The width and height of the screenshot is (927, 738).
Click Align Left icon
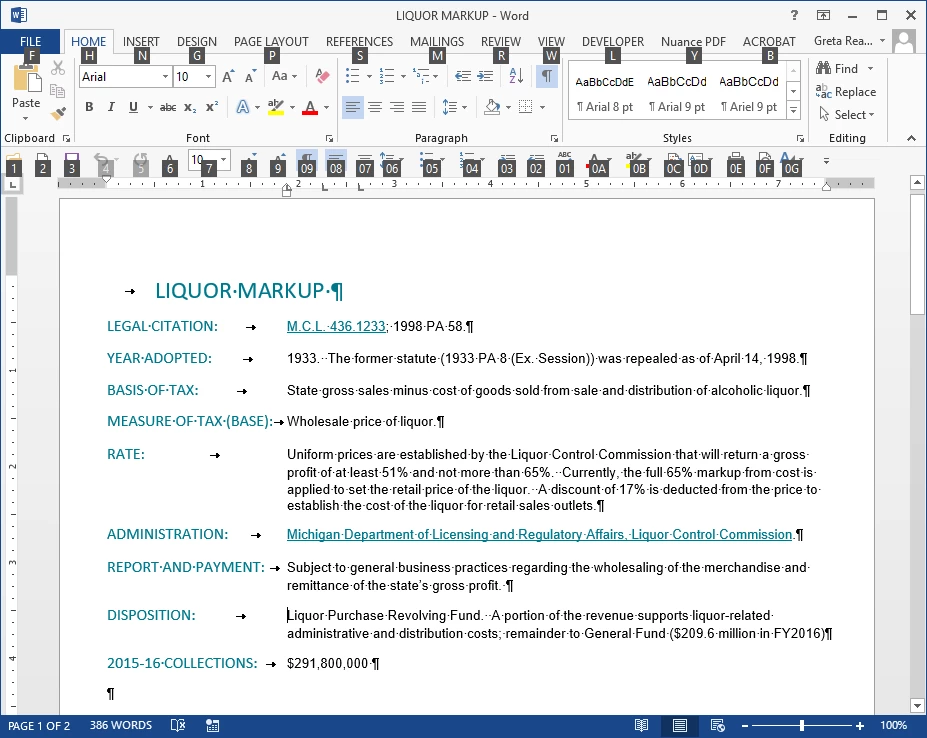click(353, 107)
